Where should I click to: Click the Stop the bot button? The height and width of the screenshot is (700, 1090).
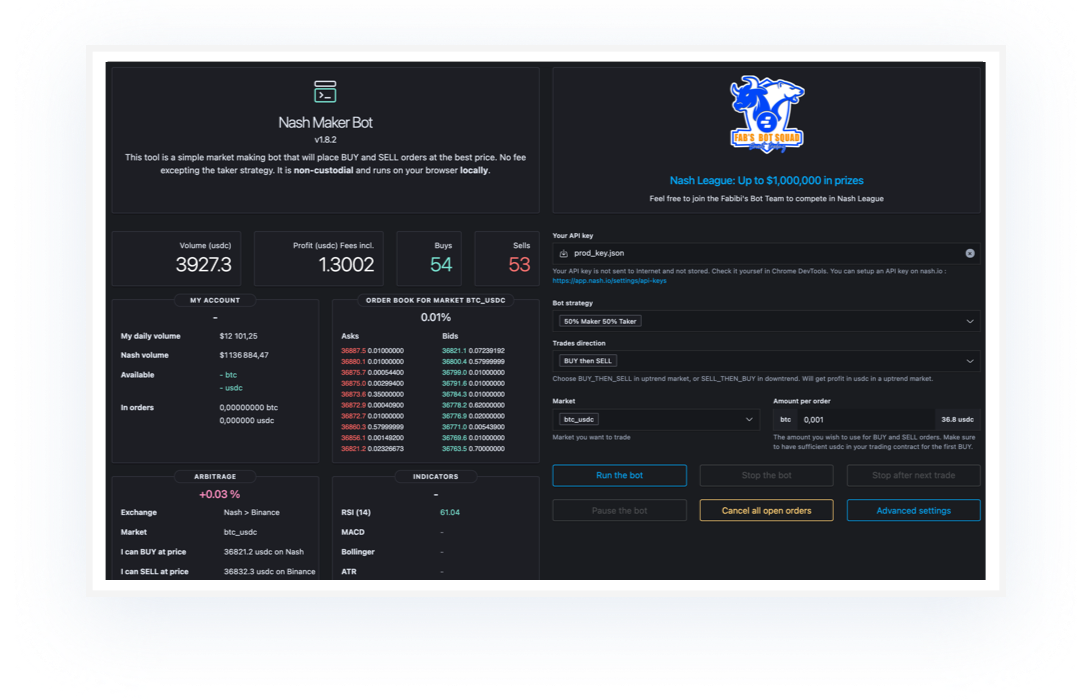(x=766, y=475)
